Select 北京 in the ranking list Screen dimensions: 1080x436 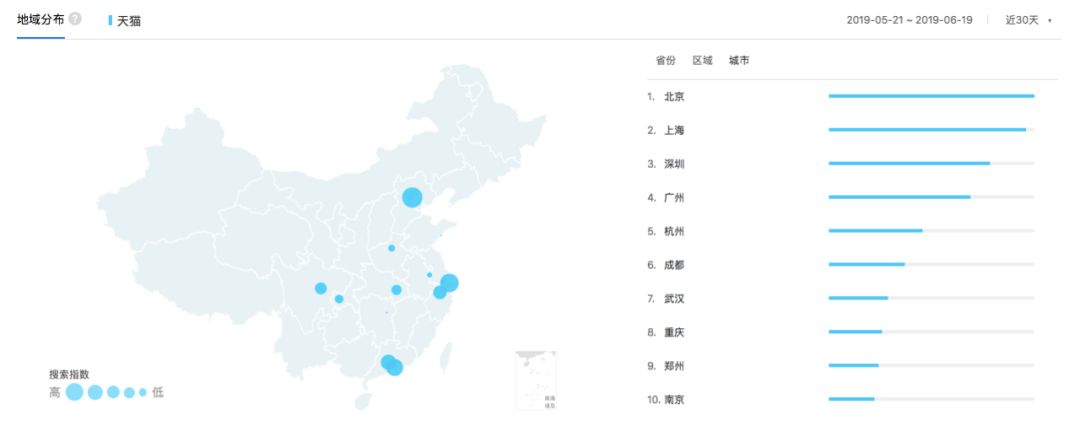click(674, 96)
